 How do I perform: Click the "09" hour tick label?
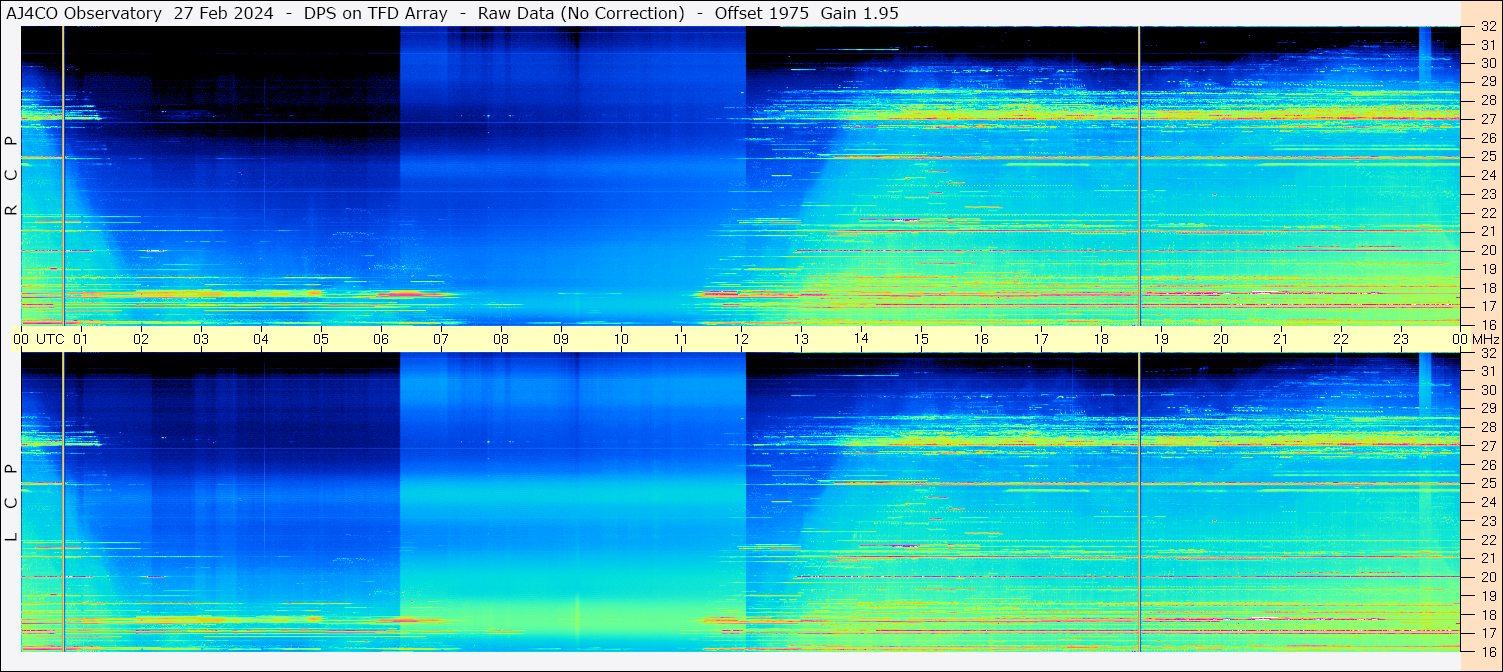[x=561, y=339]
